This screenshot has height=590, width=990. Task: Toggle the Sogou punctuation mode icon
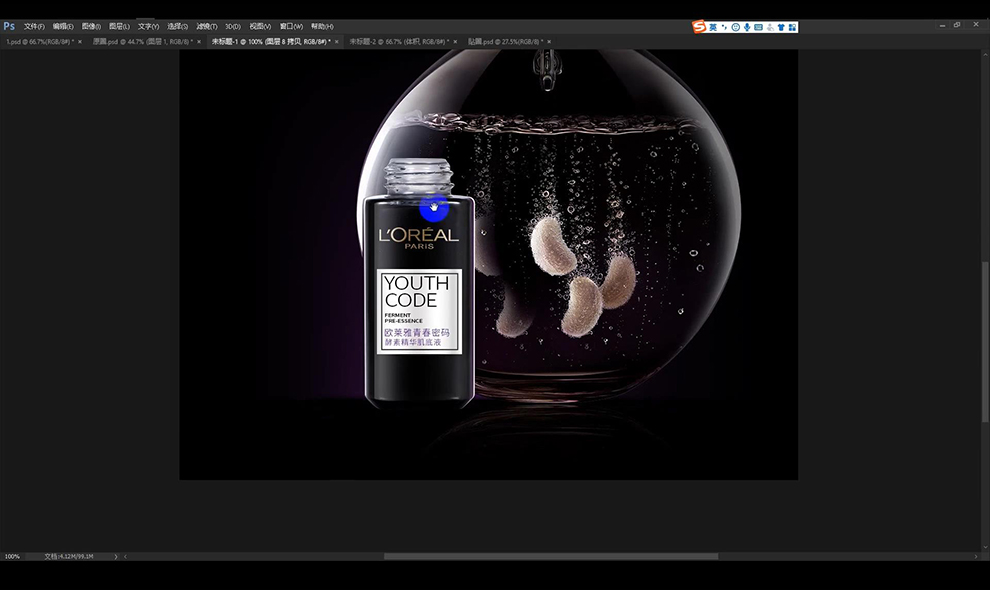point(724,27)
